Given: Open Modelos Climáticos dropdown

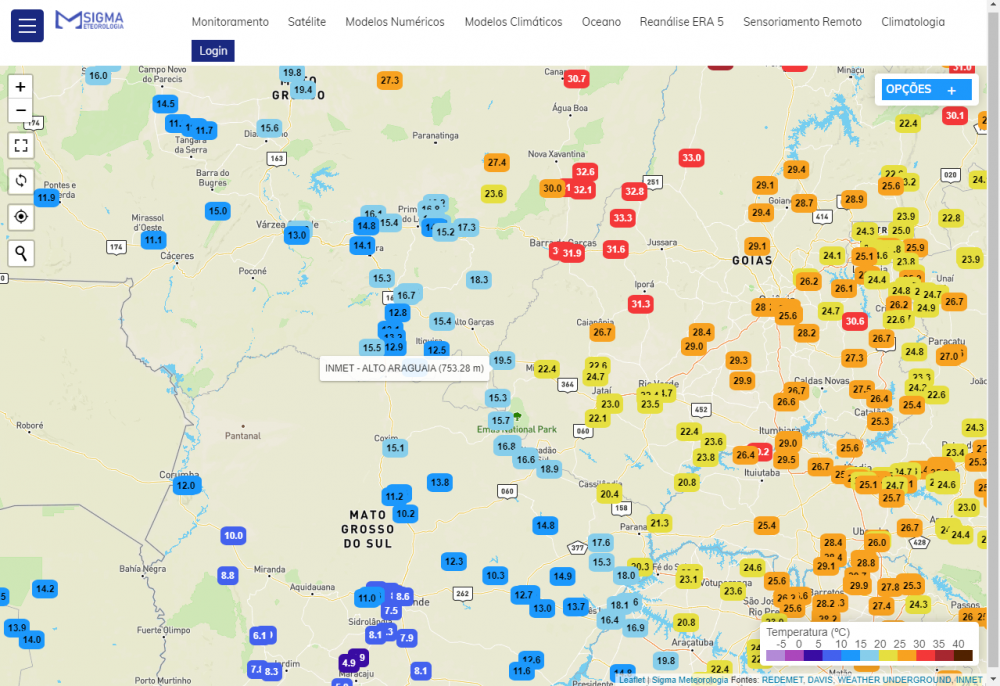Looking at the screenshot, I should [x=513, y=22].
